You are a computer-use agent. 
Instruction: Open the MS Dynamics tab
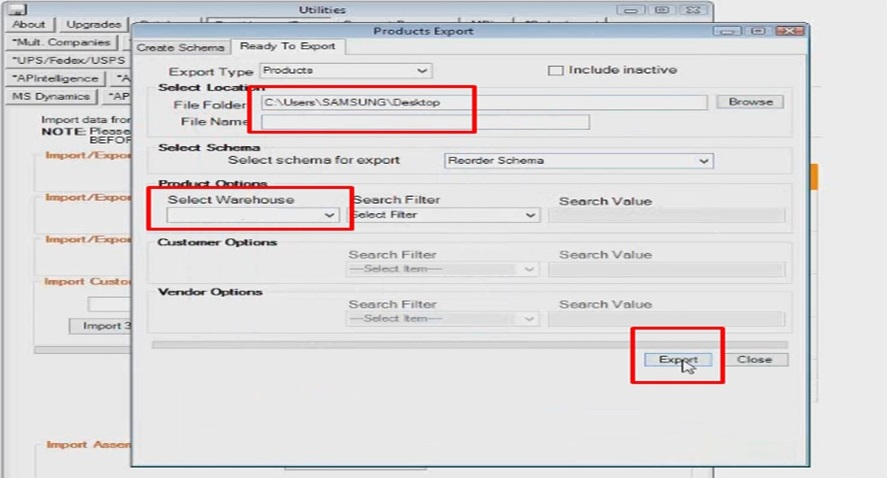point(51,96)
